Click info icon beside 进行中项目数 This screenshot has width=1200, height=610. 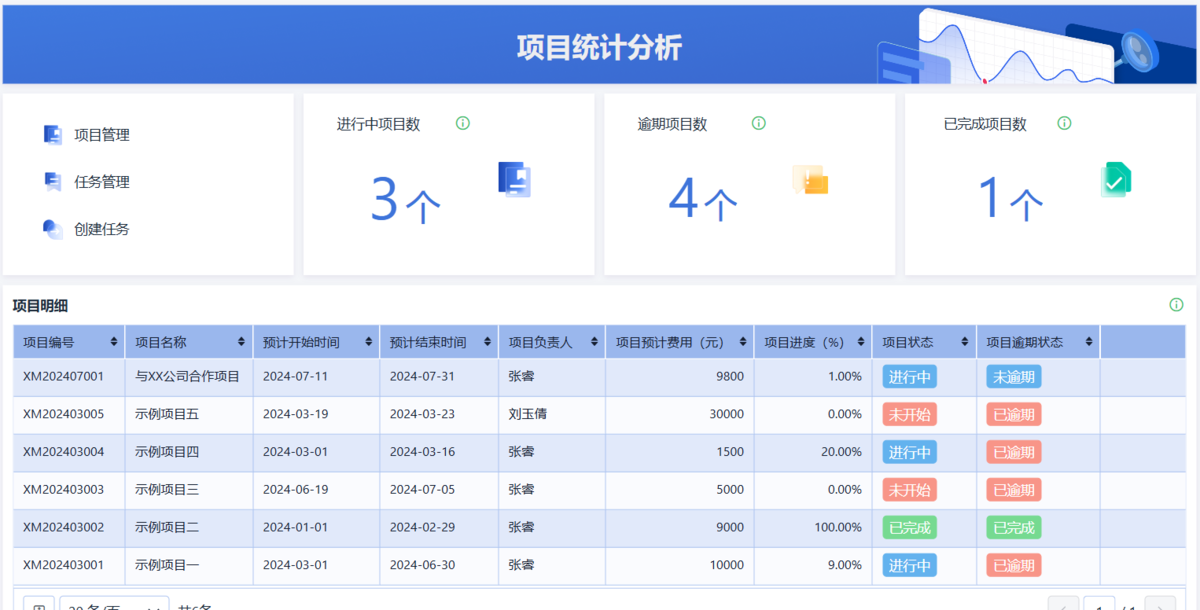tap(463, 124)
